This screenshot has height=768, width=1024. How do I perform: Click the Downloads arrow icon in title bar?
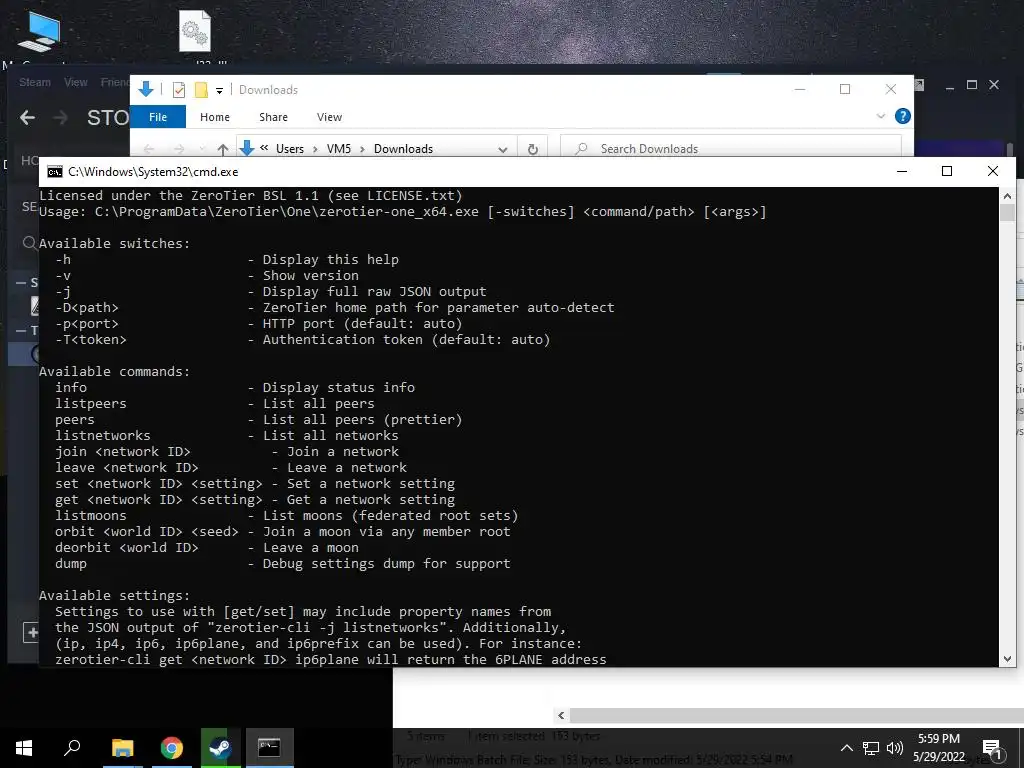(x=146, y=89)
